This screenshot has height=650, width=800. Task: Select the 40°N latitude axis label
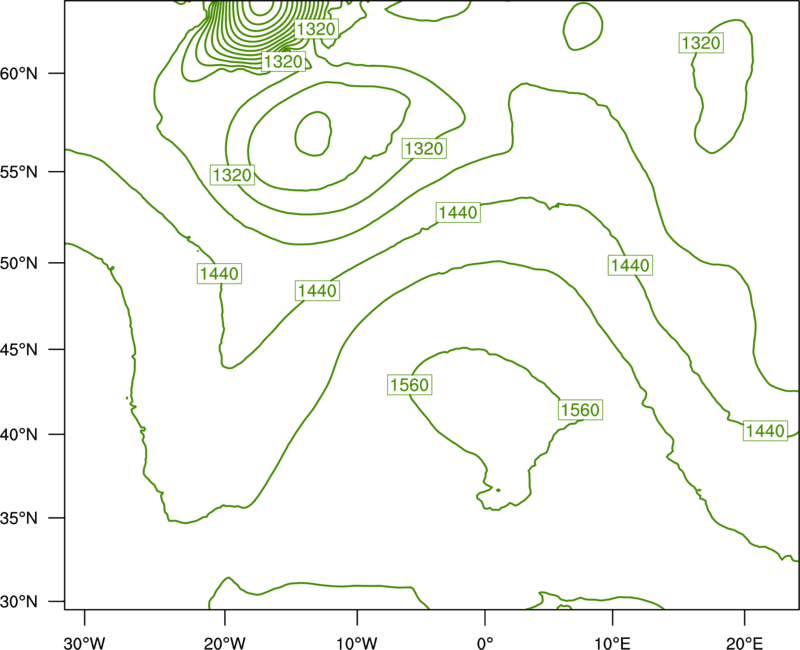19,434
